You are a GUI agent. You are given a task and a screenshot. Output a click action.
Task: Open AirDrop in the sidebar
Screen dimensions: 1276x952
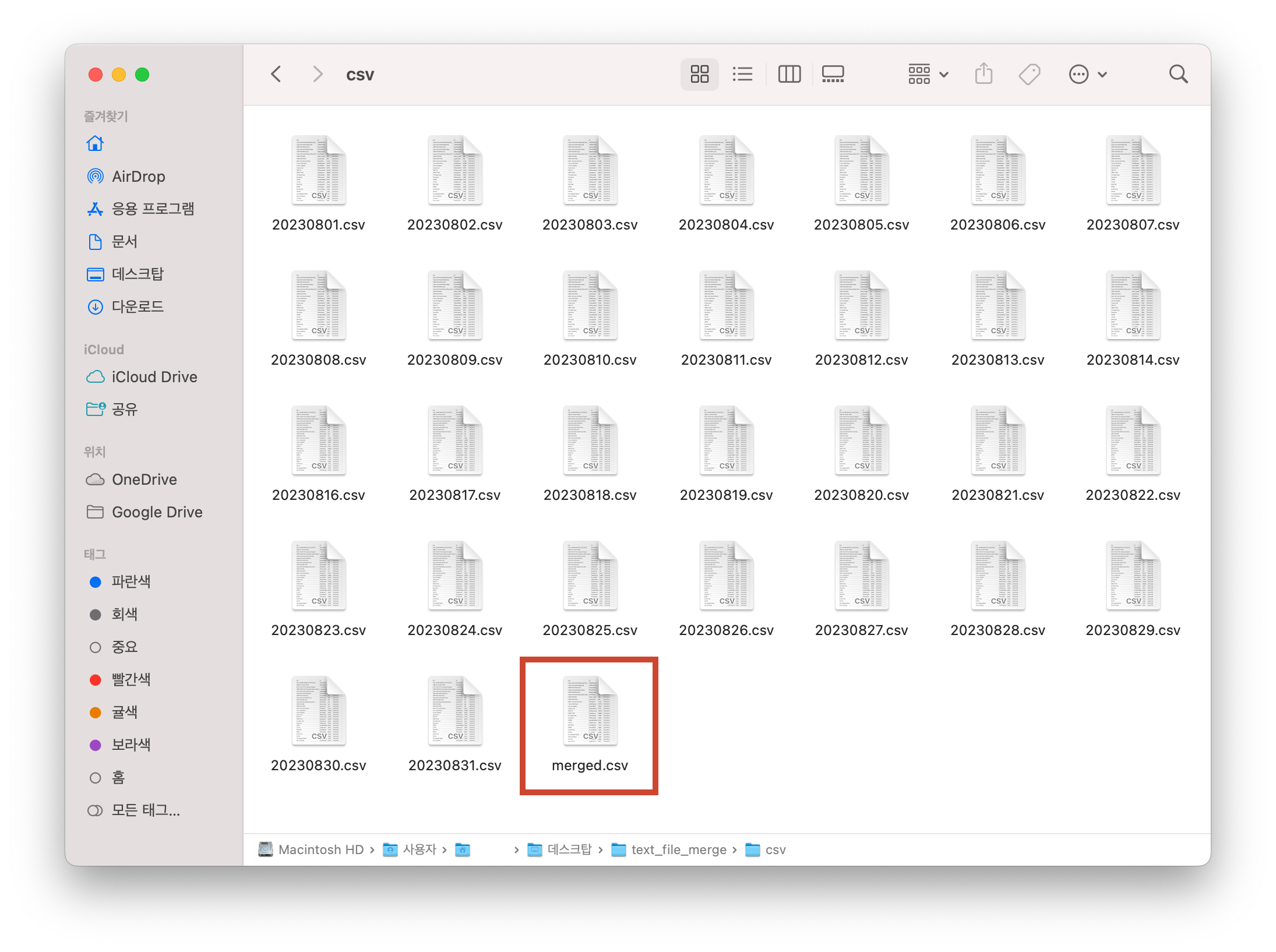[x=138, y=176]
